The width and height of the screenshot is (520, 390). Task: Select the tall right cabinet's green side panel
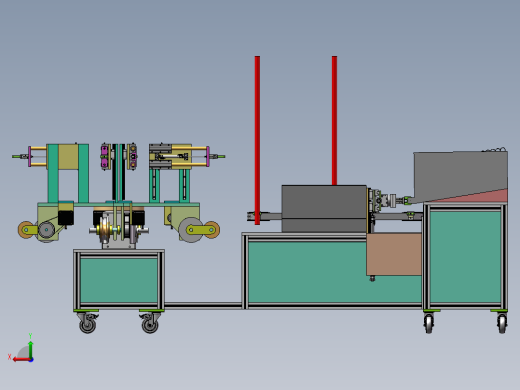(465, 257)
